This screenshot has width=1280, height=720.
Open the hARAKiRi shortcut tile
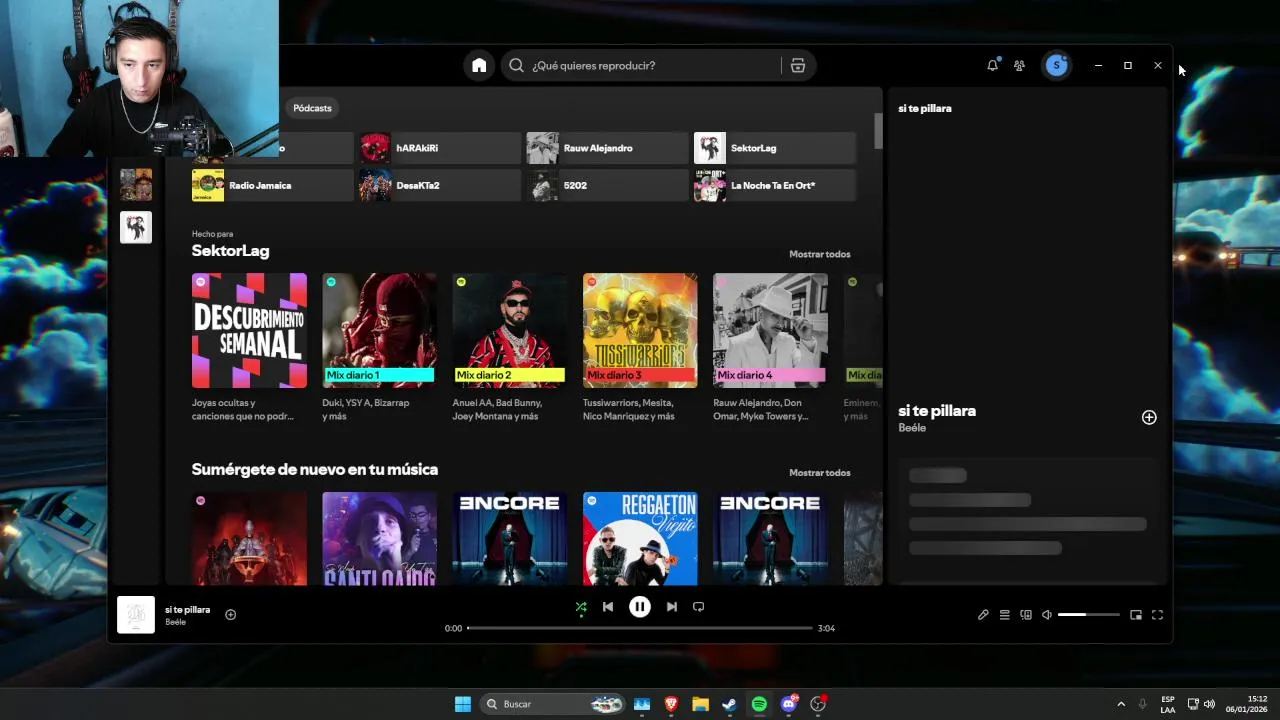[x=440, y=148]
